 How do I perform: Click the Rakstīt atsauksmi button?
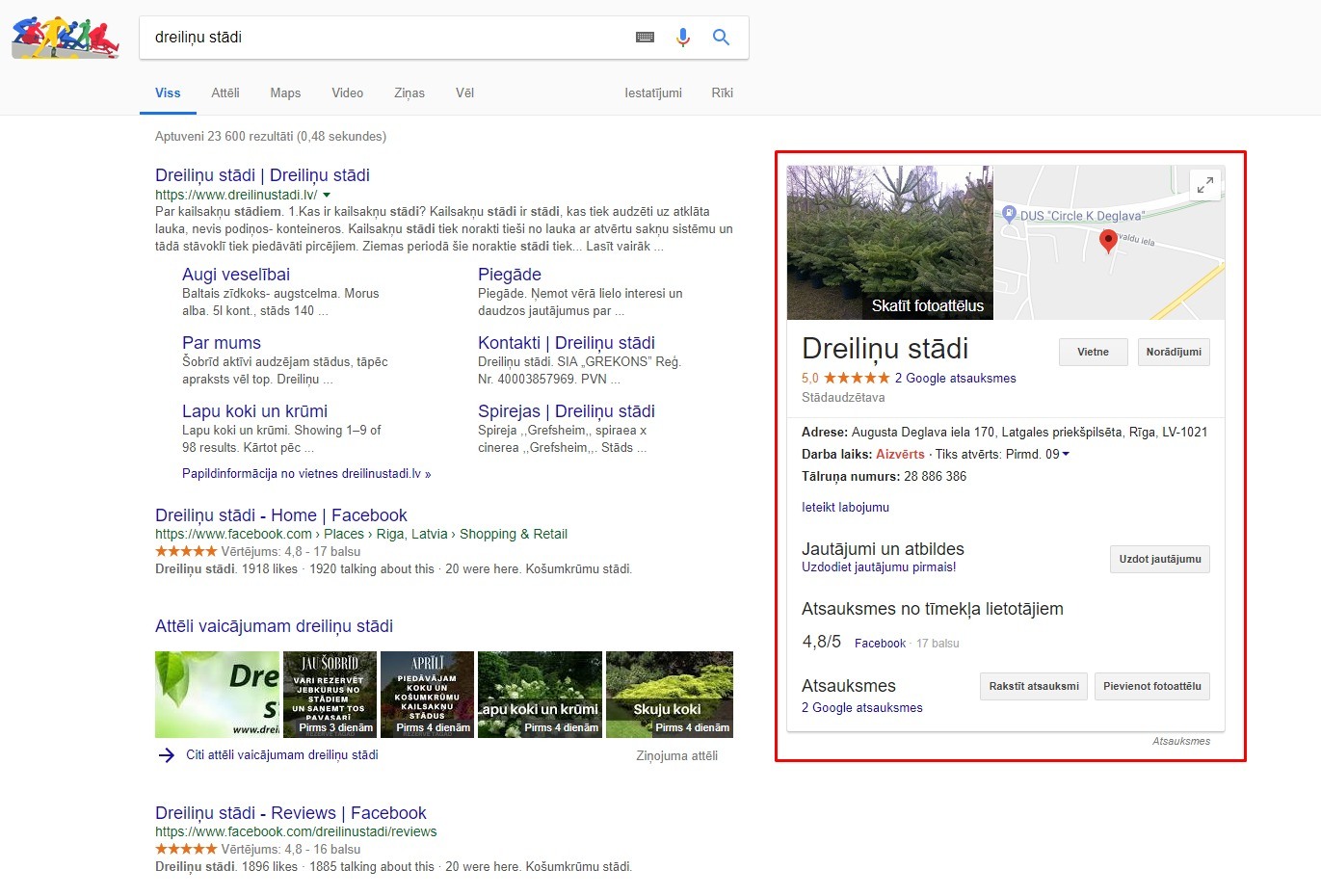(1033, 687)
